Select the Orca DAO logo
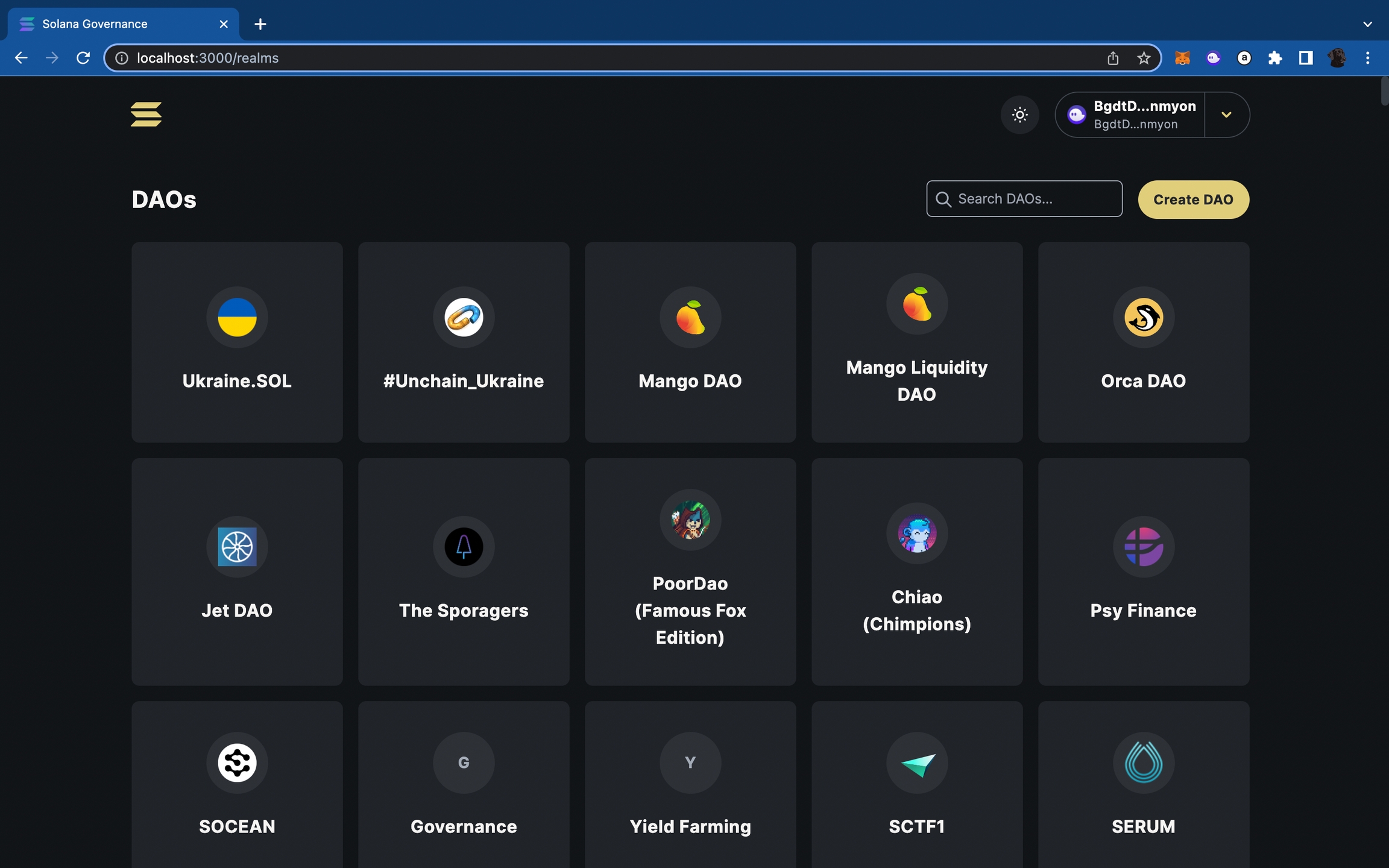The image size is (1389, 868). tap(1143, 317)
